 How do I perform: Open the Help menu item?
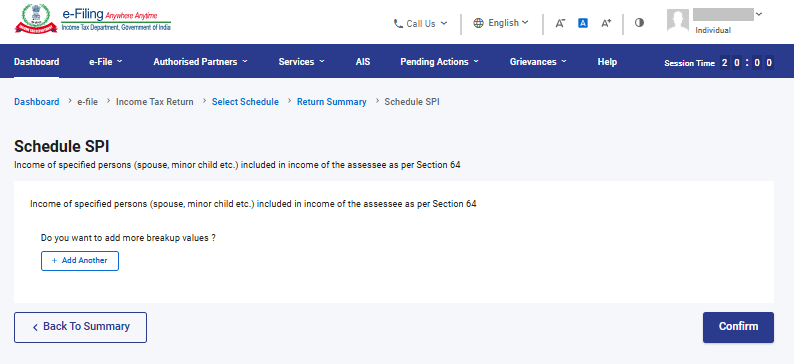(x=607, y=62)
